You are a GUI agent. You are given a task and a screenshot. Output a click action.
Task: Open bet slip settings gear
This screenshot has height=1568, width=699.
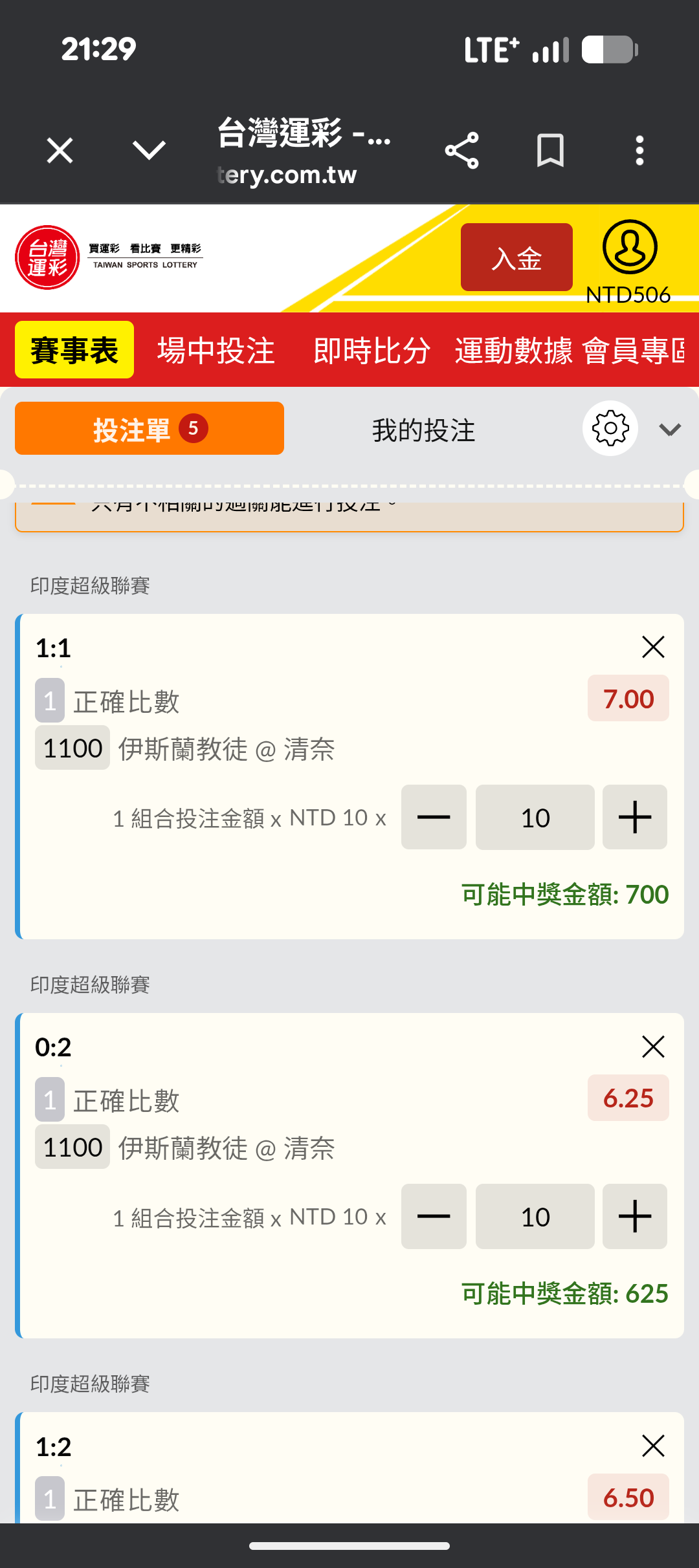[x=610, y=428]
